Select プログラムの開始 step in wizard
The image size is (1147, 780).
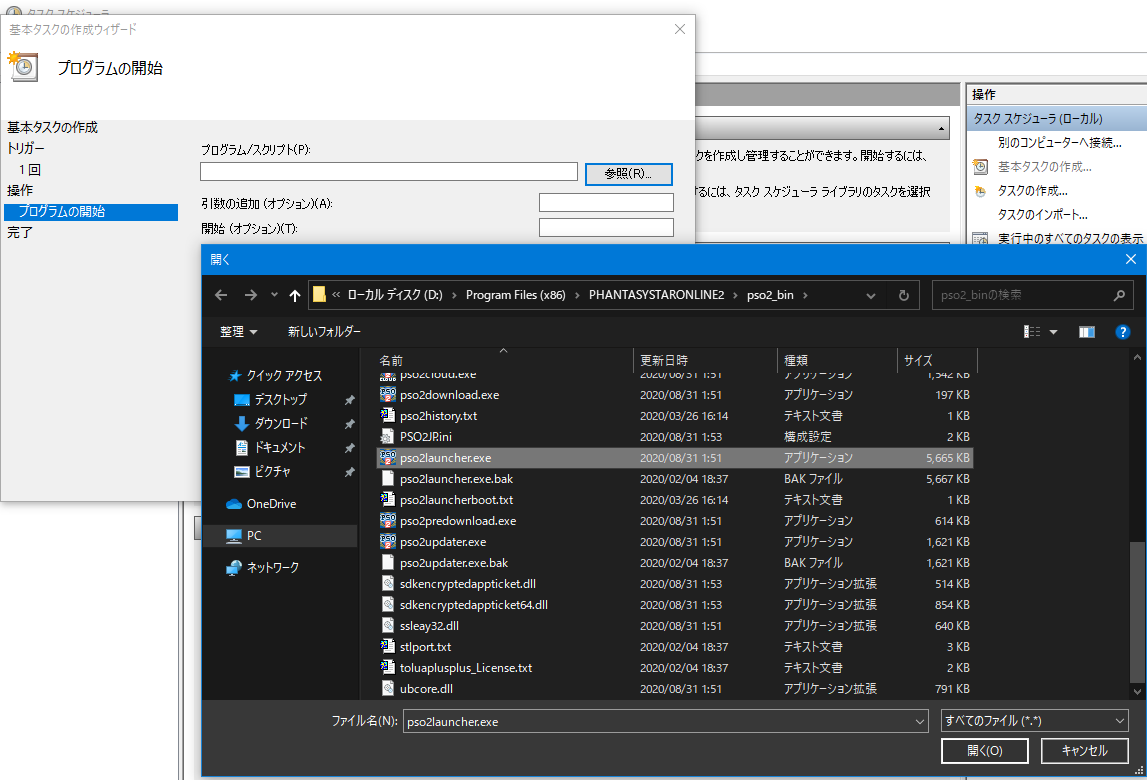91,211
